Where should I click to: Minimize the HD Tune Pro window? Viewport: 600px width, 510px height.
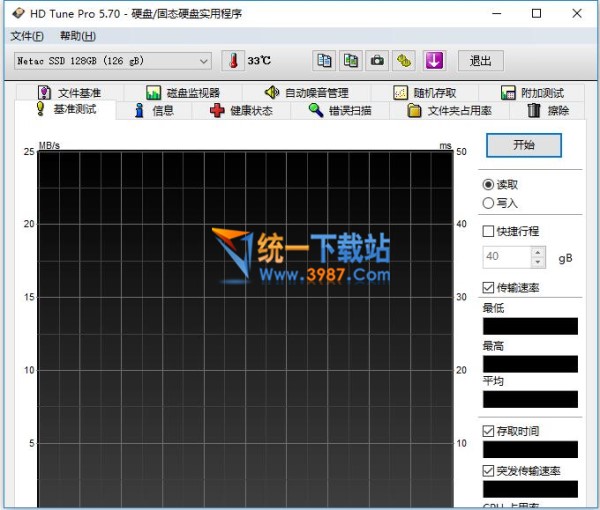click(497, 13)
